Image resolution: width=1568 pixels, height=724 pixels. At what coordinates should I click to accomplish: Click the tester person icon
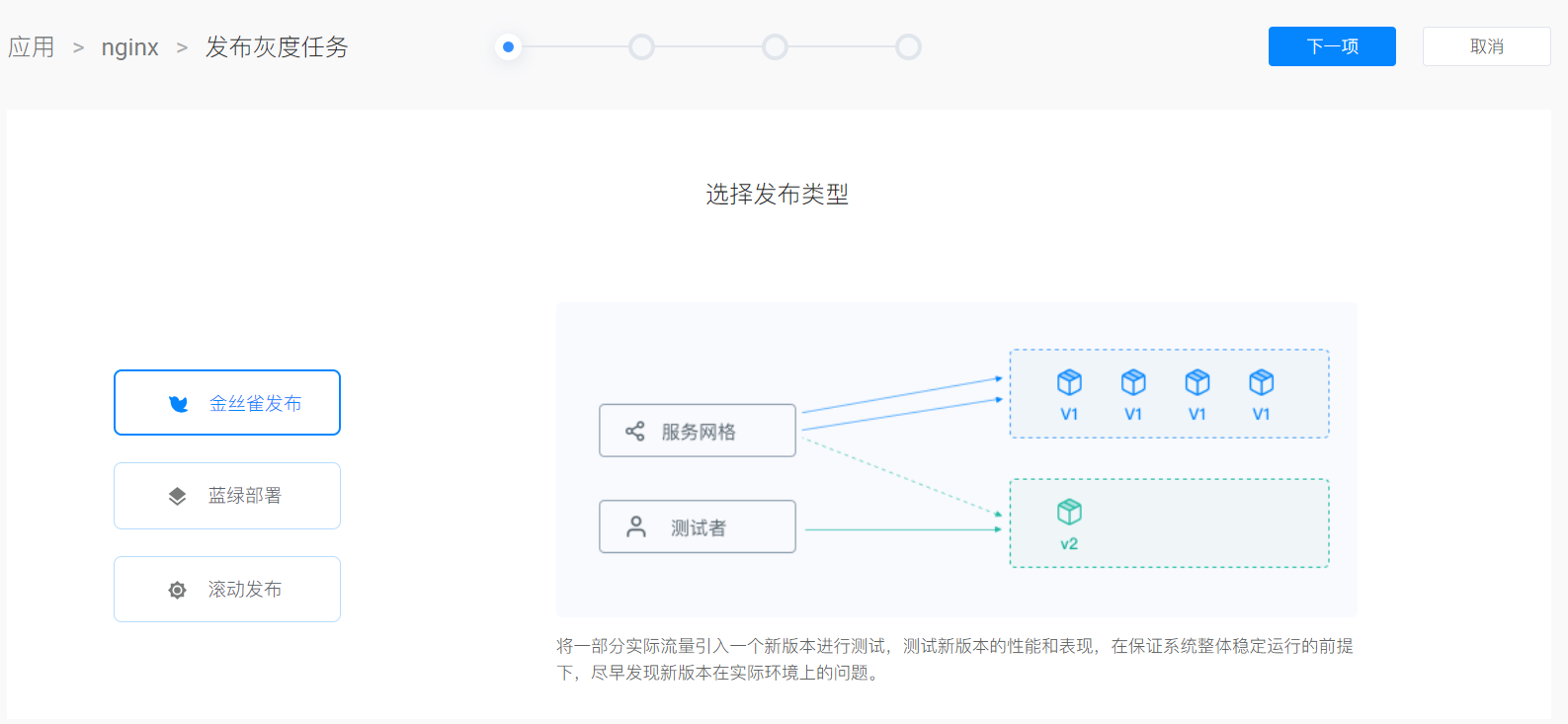tap(636, 527)
